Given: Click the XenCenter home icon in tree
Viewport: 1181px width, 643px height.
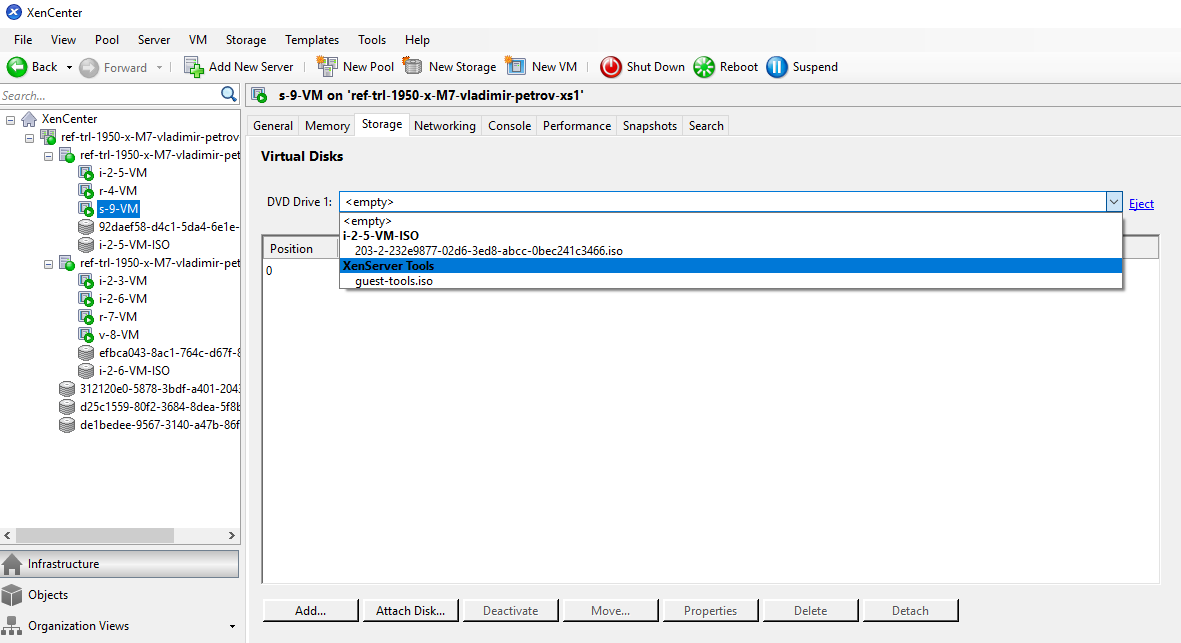Looking at the screenshot, I should pos(29,119).
